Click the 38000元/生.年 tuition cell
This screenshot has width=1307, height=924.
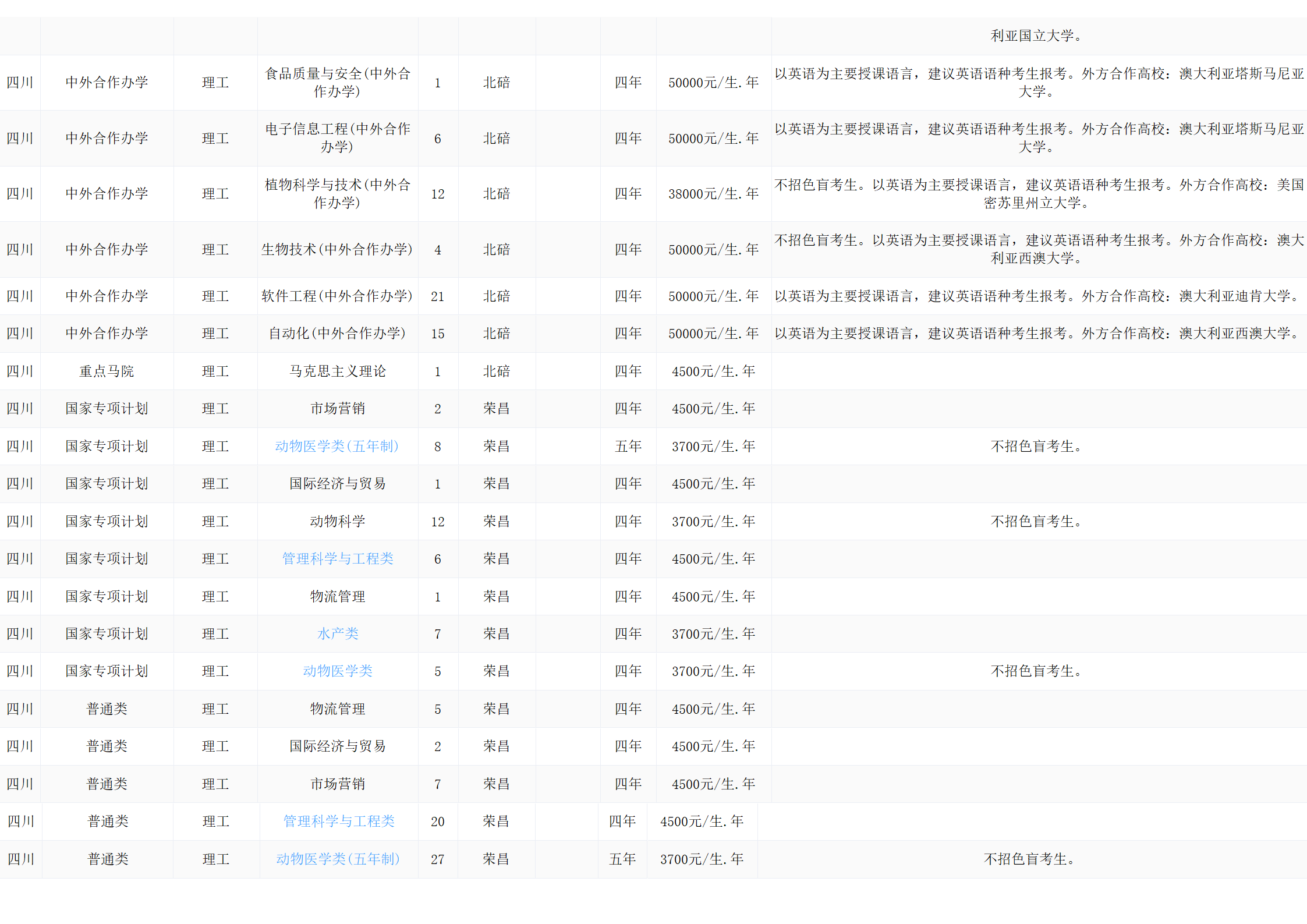pos(713,193)
